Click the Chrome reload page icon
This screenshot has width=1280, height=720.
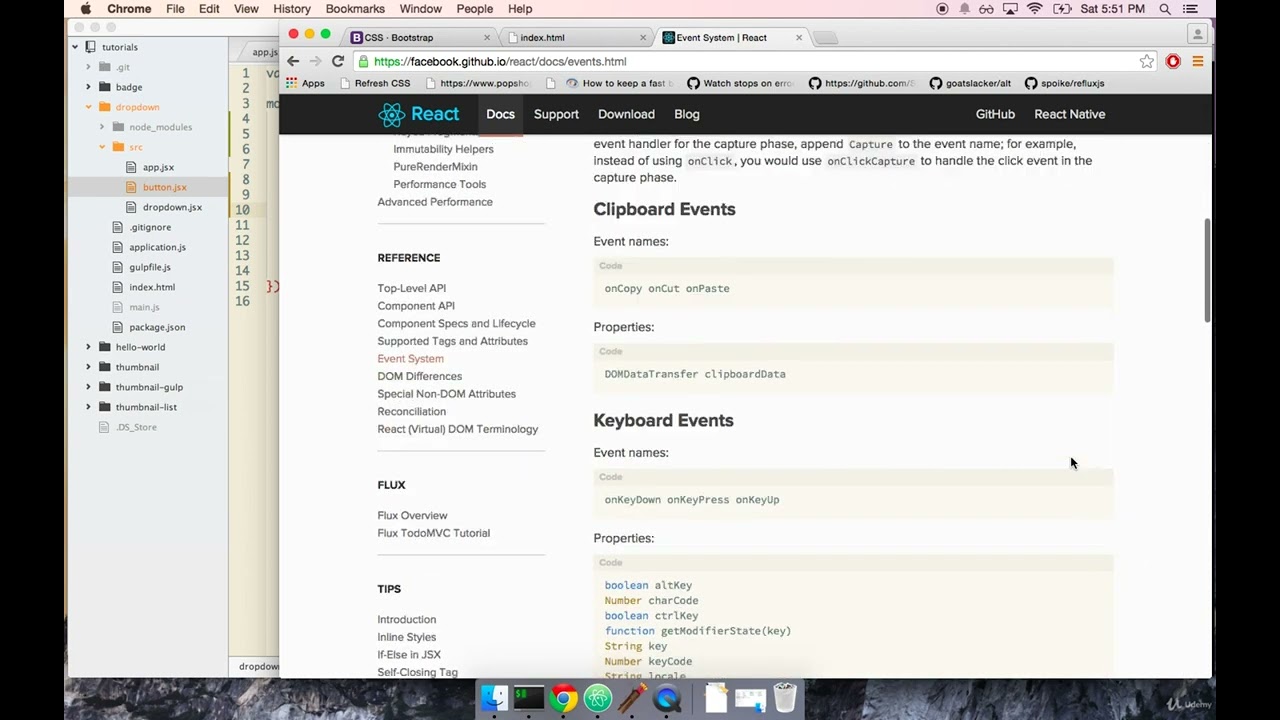pos(338,61)
